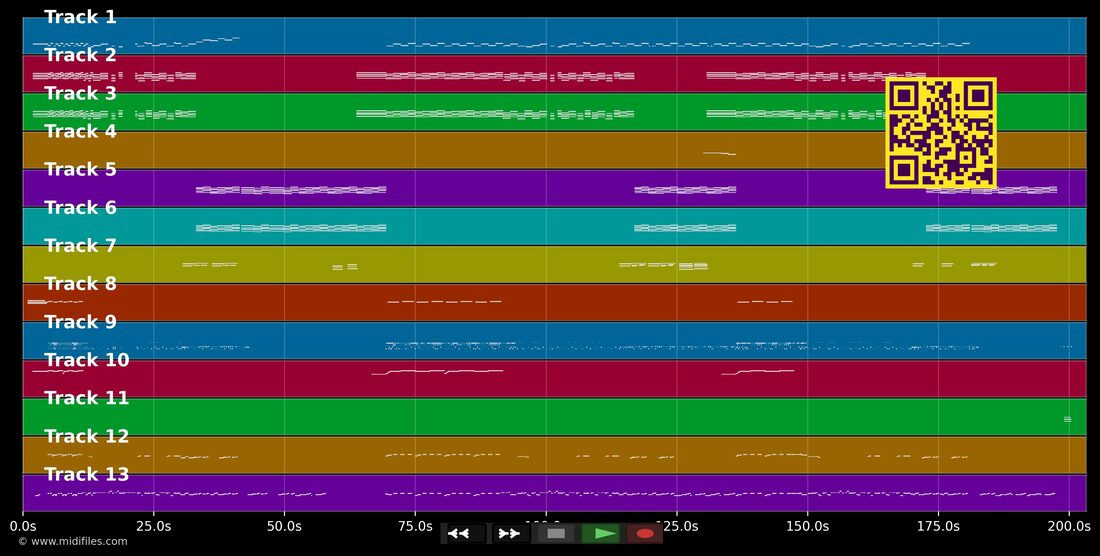Select the Track 8 label
The image size is (1100, 556).
point(81,284)
